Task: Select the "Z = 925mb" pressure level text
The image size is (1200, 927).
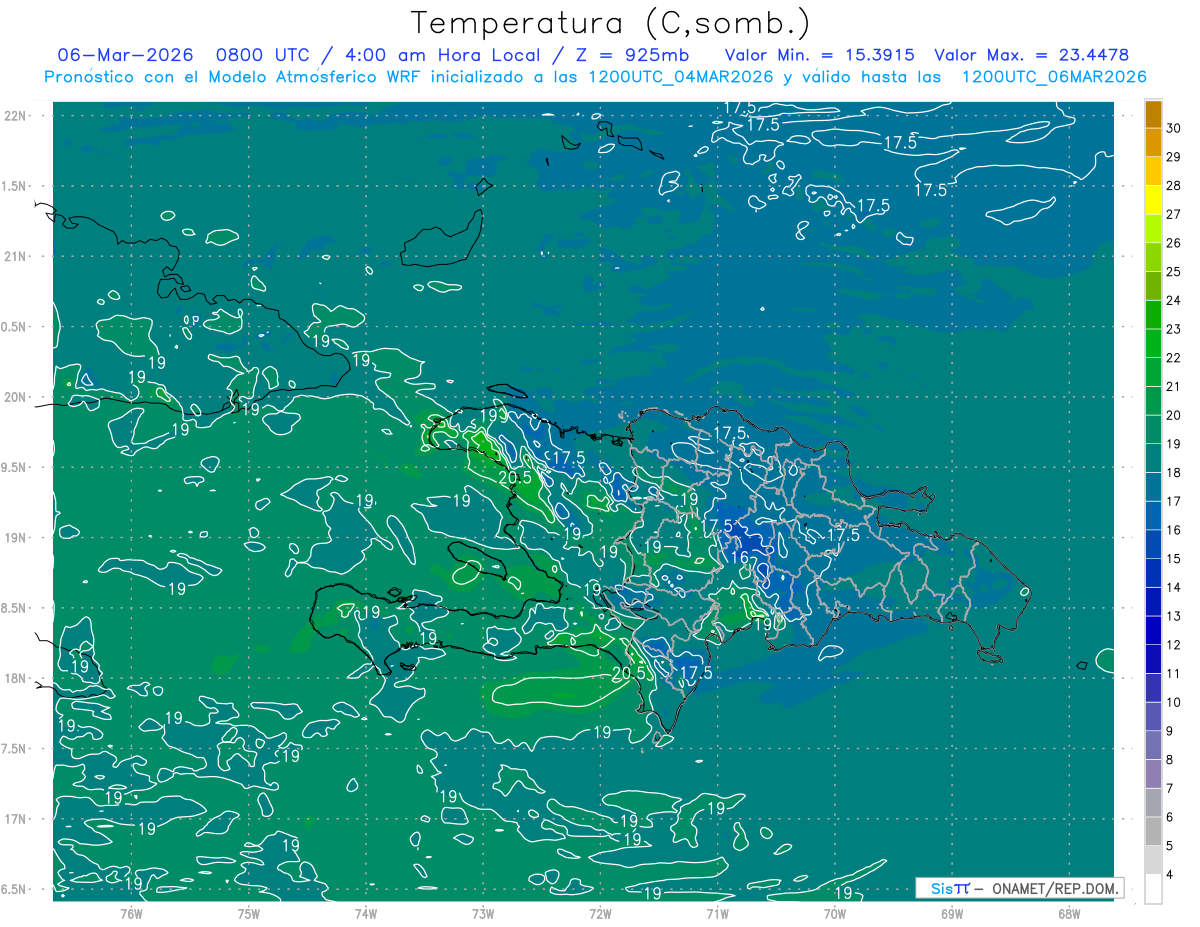Action: pyautogui.click(x=630, y=55)
